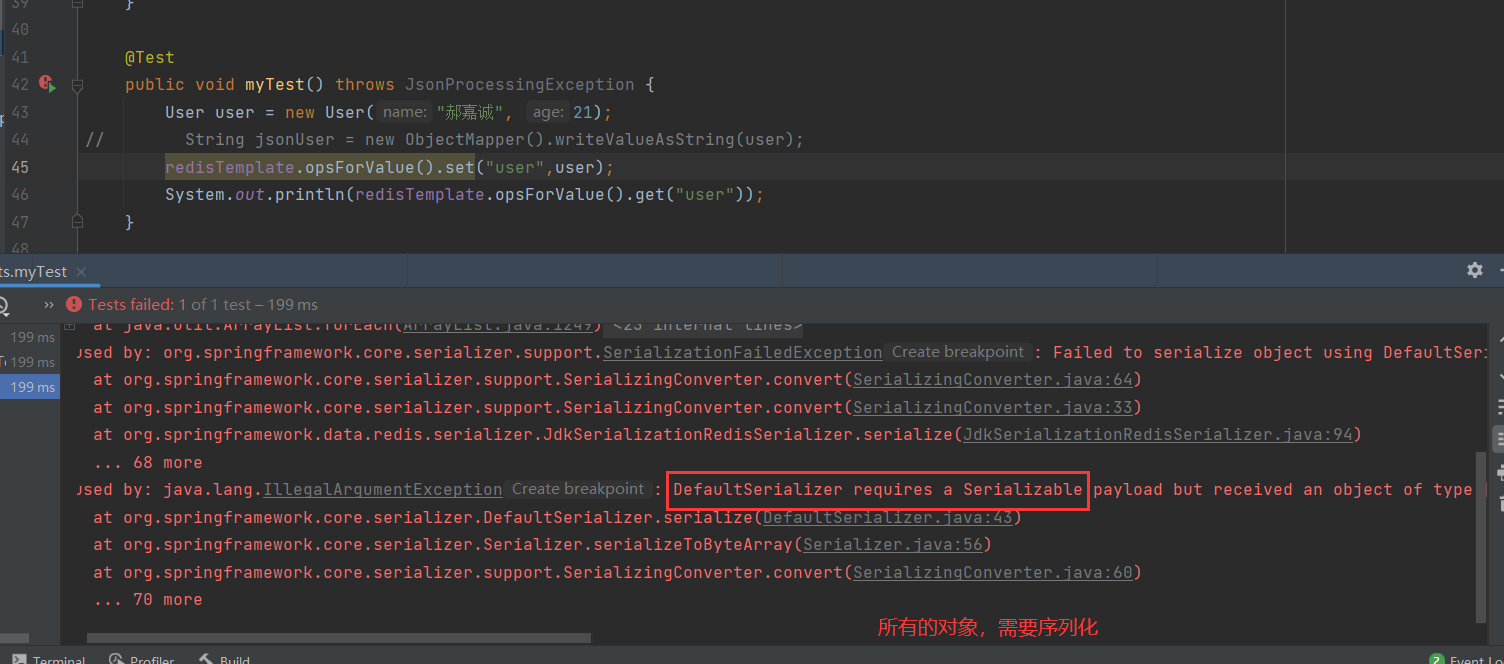Open the Build tool window tab
Image resolution: width=1504 pixels, height=664 pixels.
point(235,660)
